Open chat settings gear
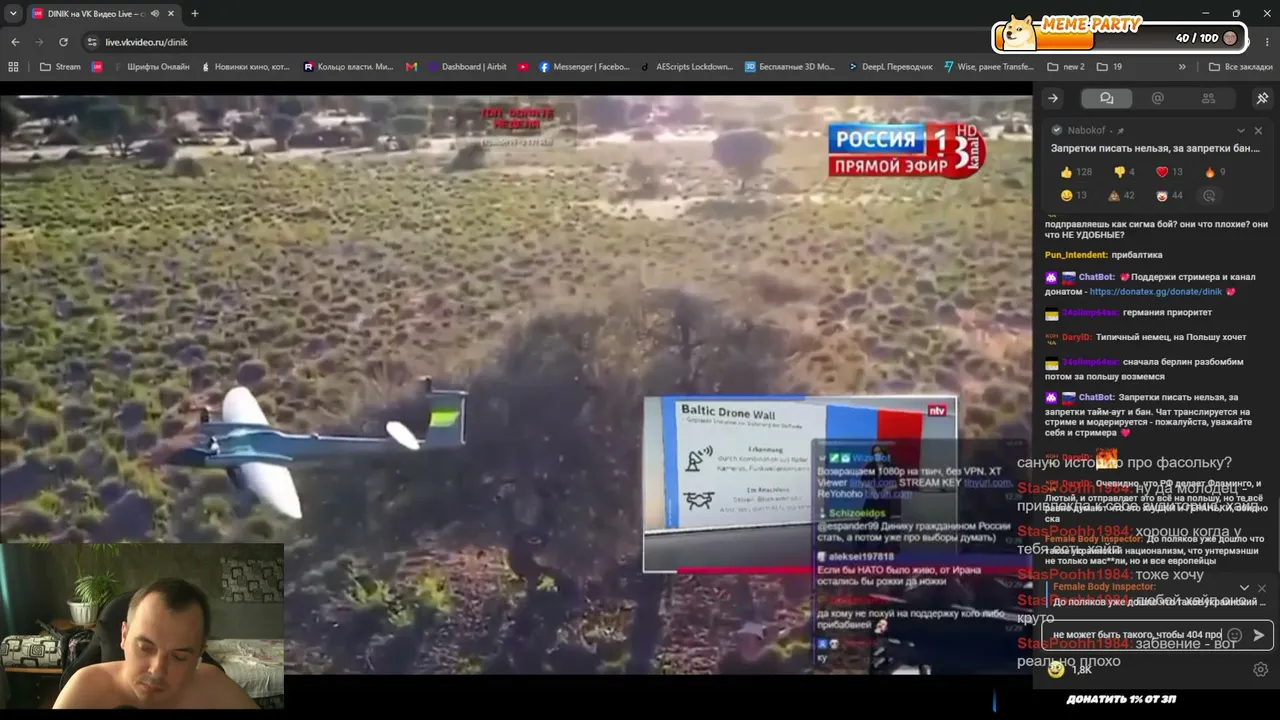This screenshot has height=720, width=1280. (x=1261, y=669)
